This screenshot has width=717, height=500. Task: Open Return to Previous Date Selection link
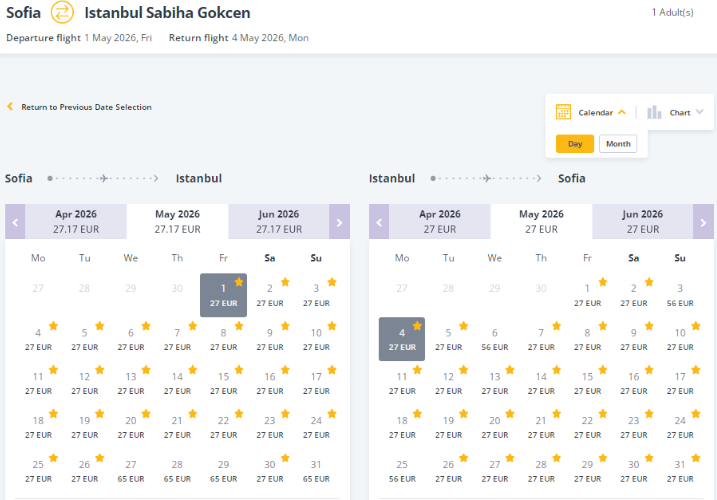click(86, 107)
